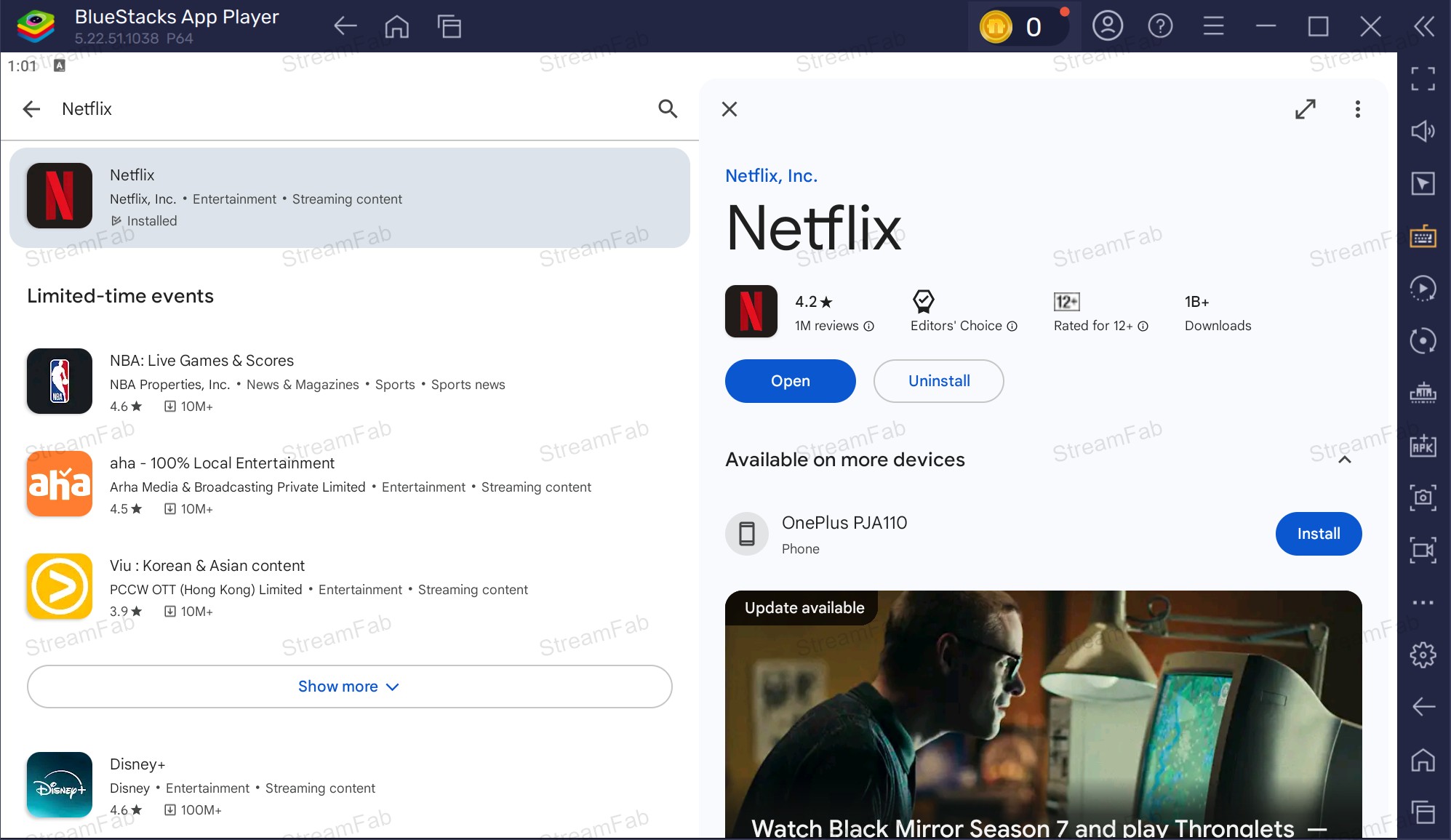Take a screenshot from sidebar
The image size is (1451, 840).
[x=1423, y=497]
